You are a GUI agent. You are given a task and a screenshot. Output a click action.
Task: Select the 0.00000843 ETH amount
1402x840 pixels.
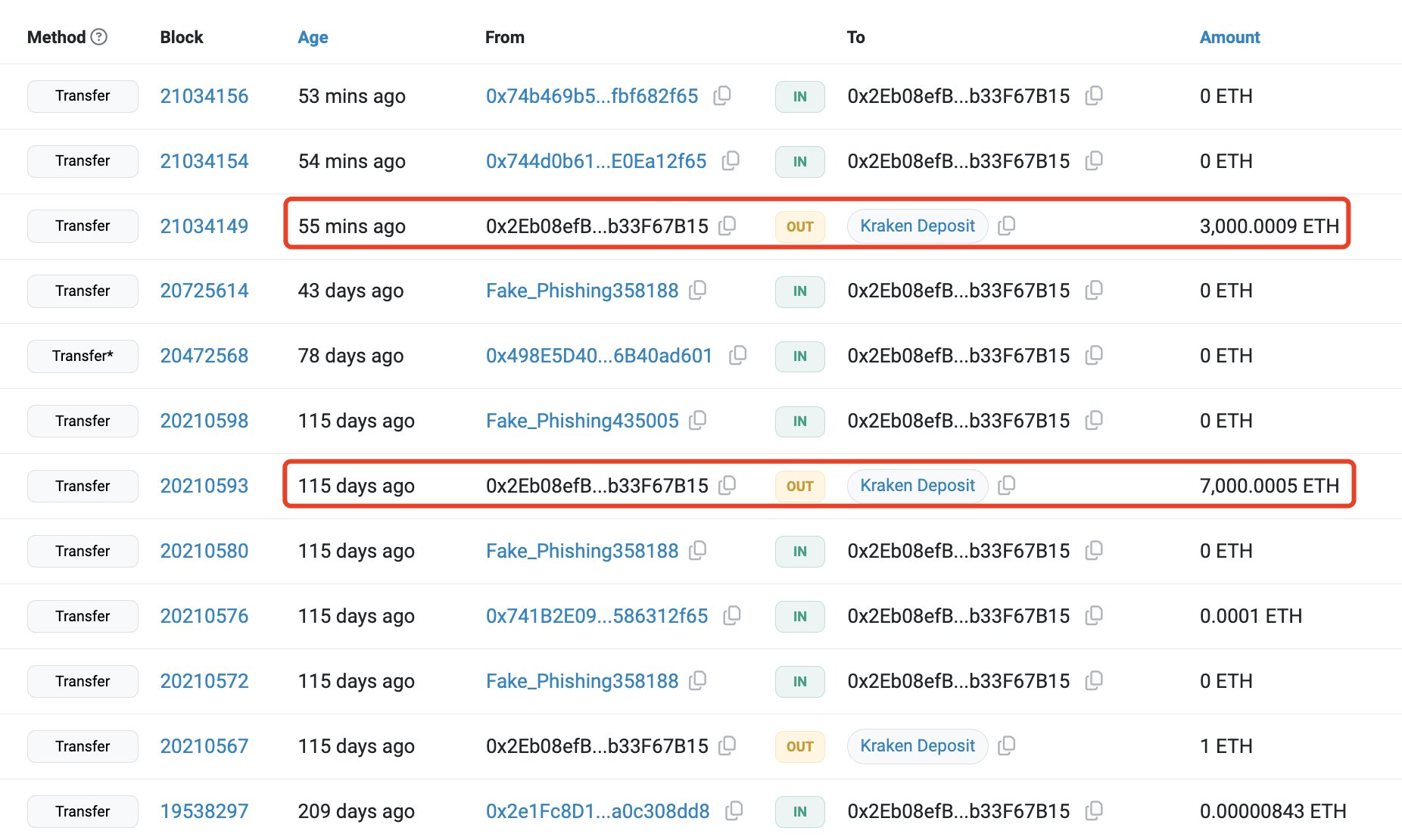click(x=1273, y=811)
